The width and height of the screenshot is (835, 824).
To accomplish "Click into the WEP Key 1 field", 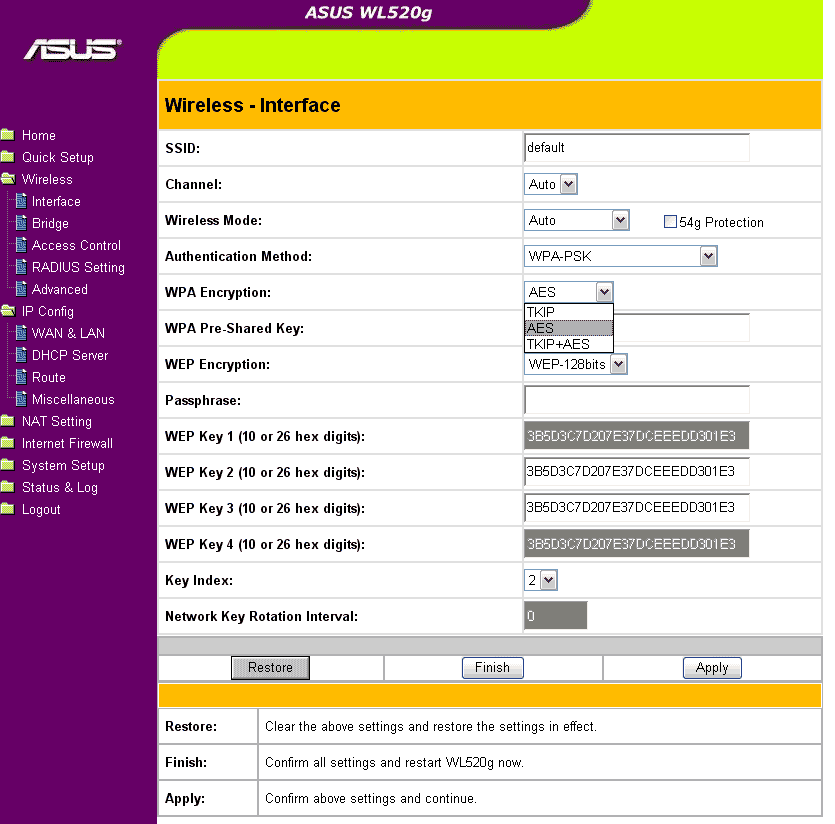I will click(637, 436).
